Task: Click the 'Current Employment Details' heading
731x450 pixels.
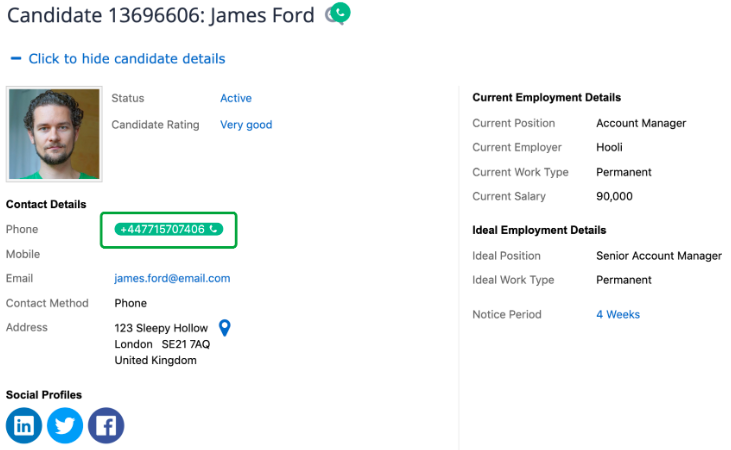Action: point(546,97)
